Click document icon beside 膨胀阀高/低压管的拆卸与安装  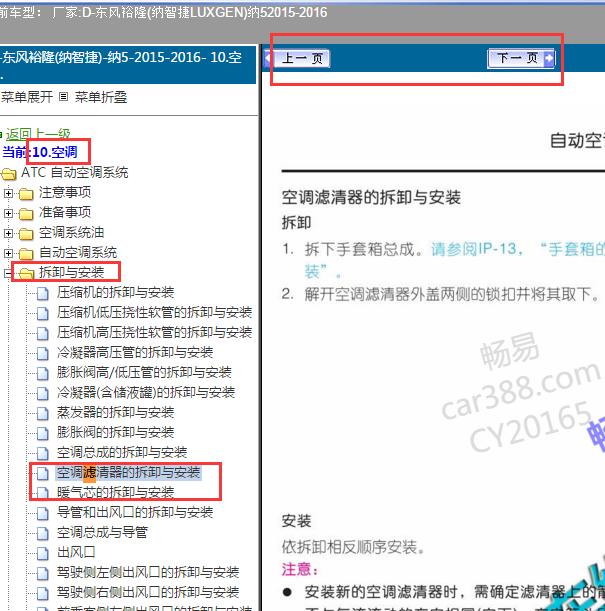tap(42, 373)
